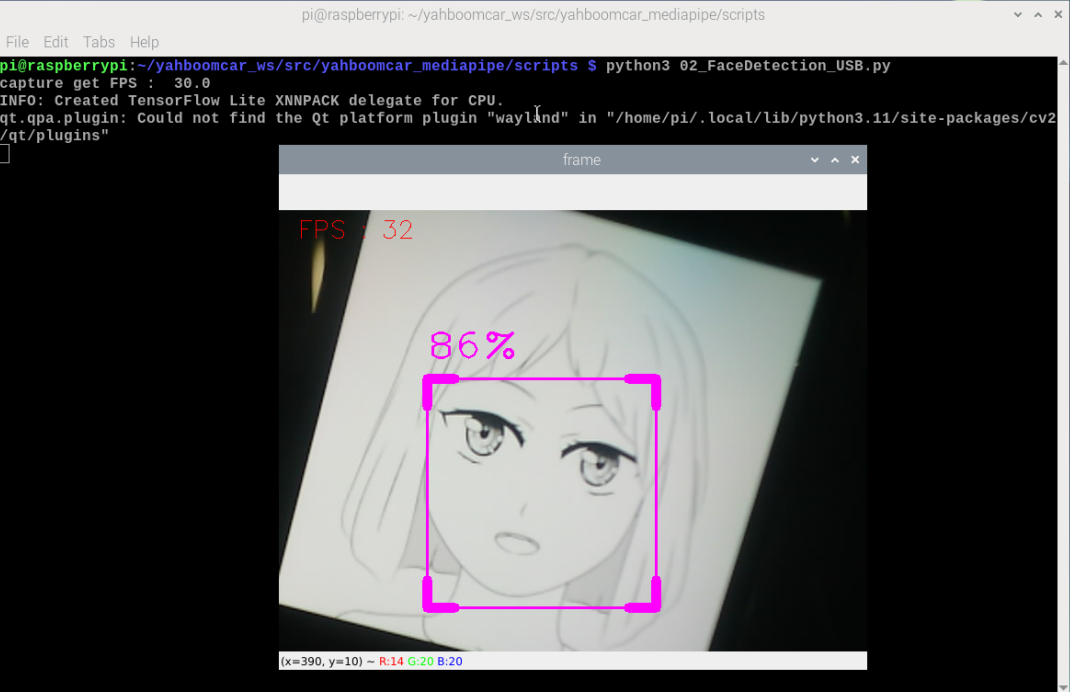The width and height of the screenshot is (1070, 692).
Task: Click the frame window title bar
Action: [x=573, y=160]
